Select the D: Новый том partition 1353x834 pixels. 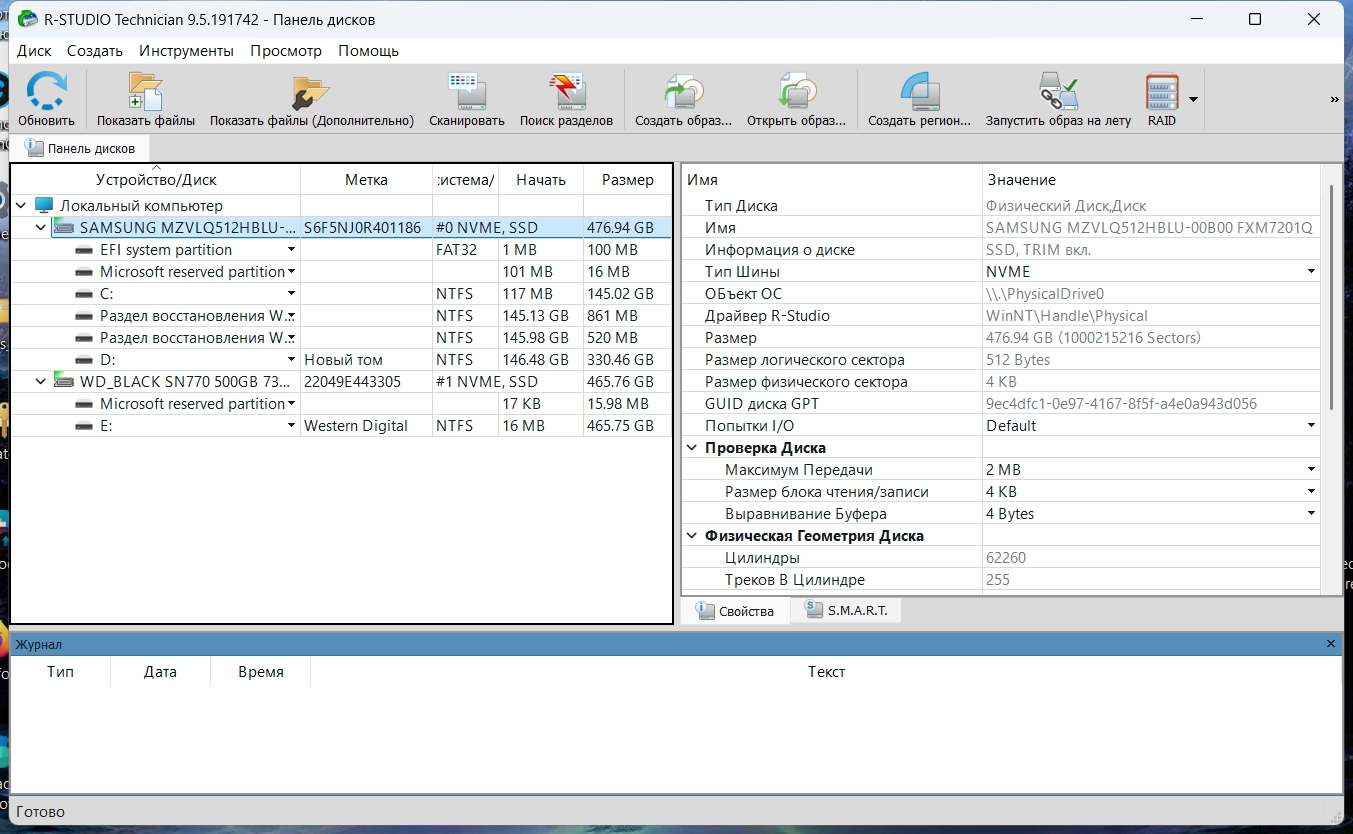point(106,360)
